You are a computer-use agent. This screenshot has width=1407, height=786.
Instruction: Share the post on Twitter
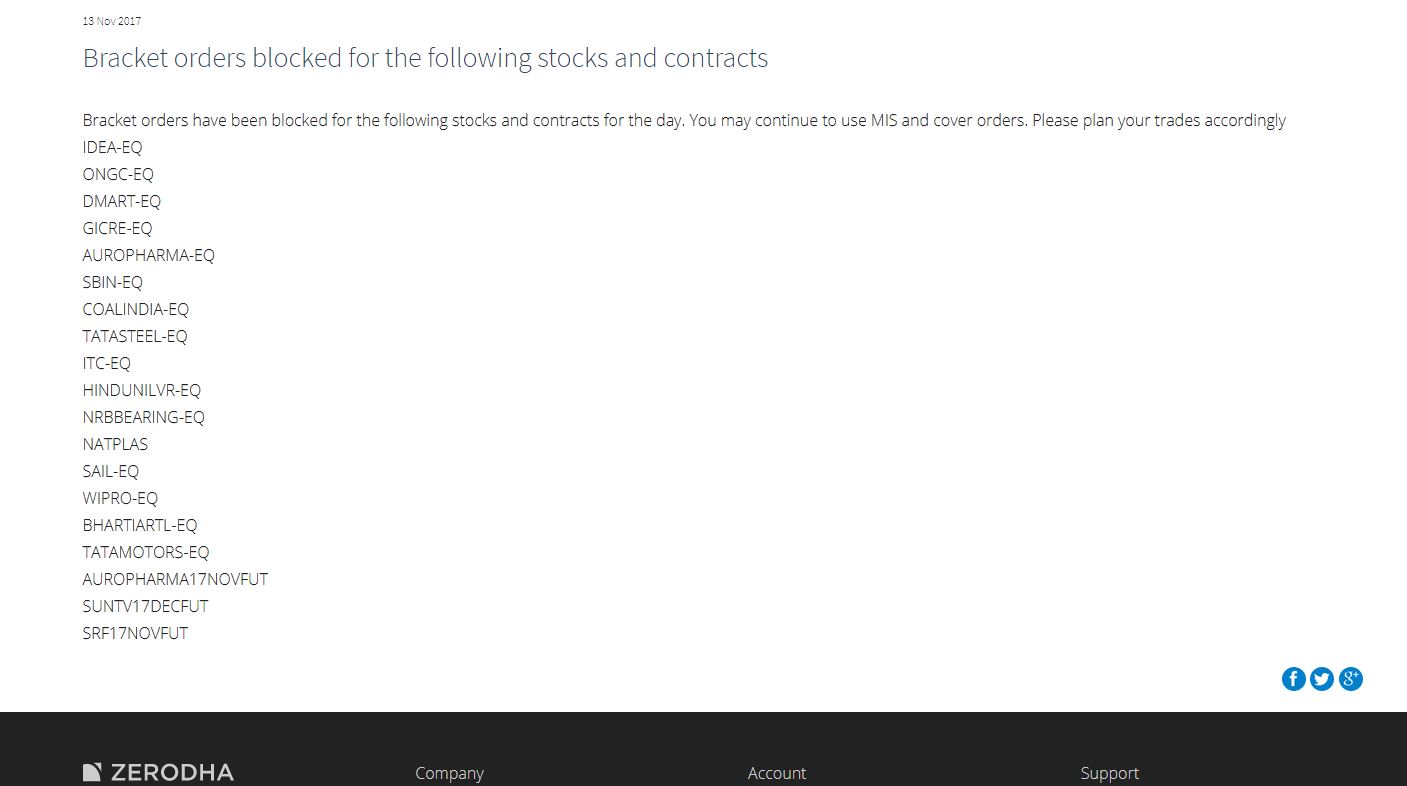[x=1322, y=679]
